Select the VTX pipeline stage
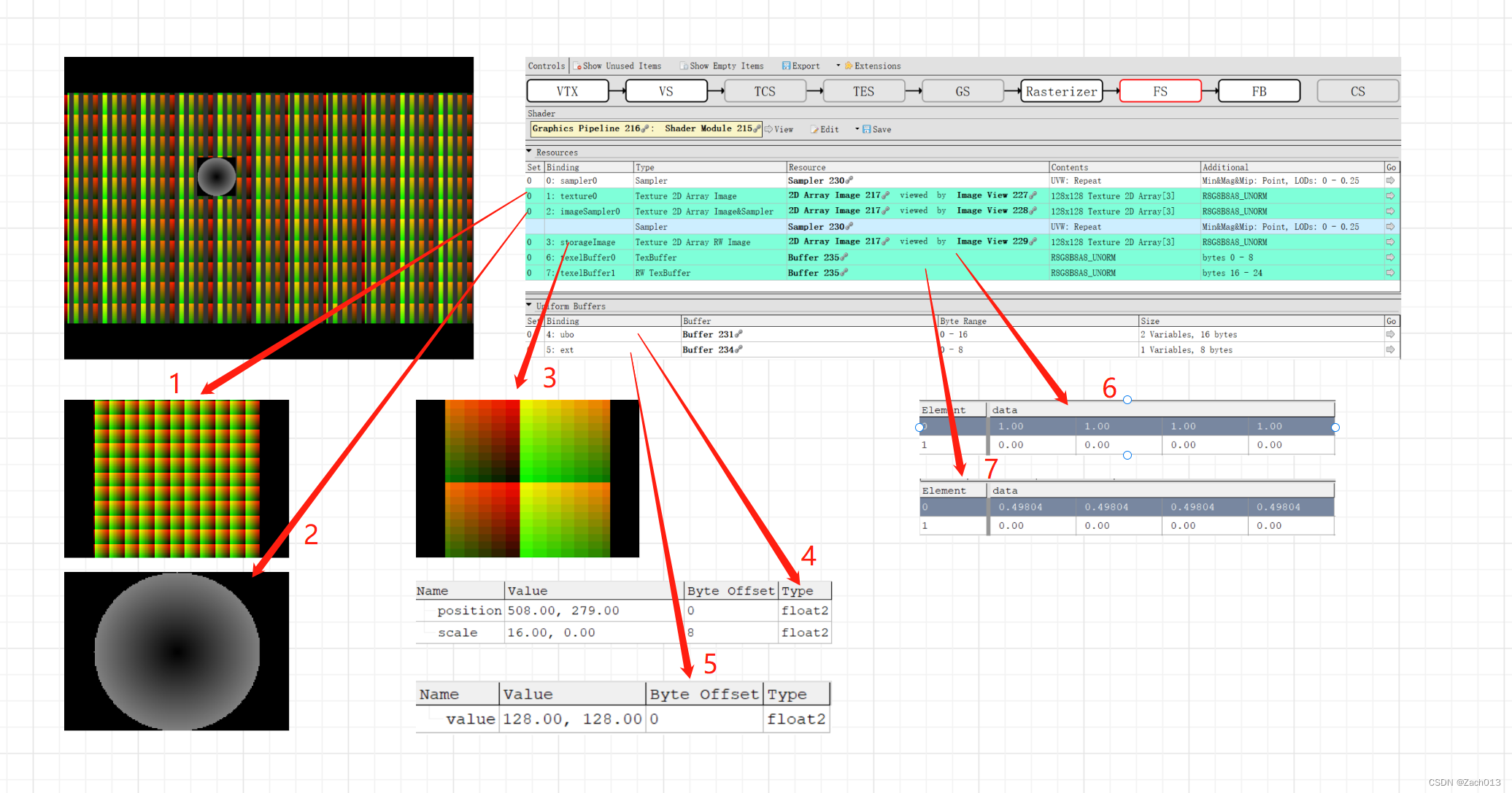The width and height of the screenshot is (1512, 793). 567,91
